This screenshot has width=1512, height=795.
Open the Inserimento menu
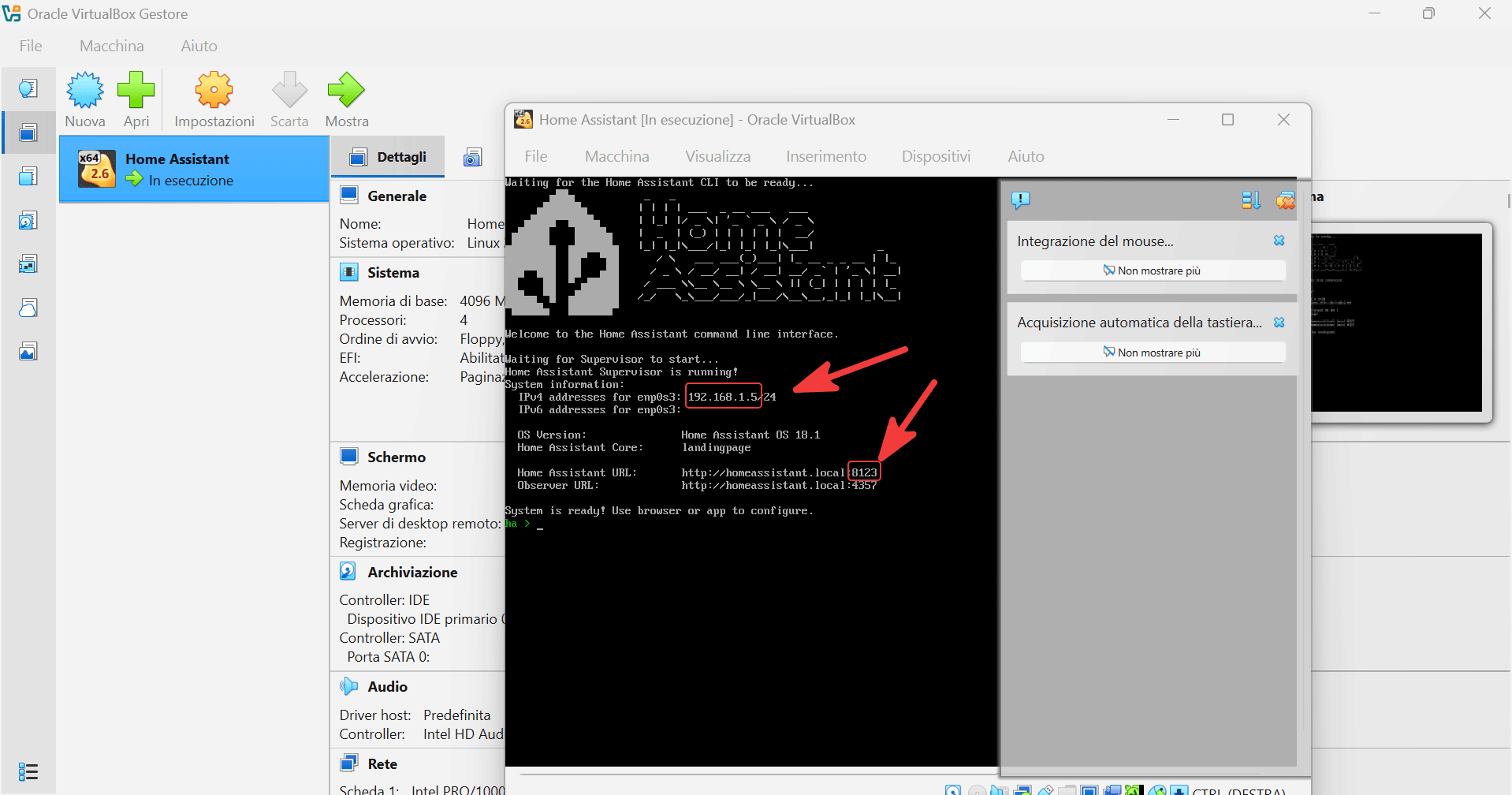coord(826,156)
